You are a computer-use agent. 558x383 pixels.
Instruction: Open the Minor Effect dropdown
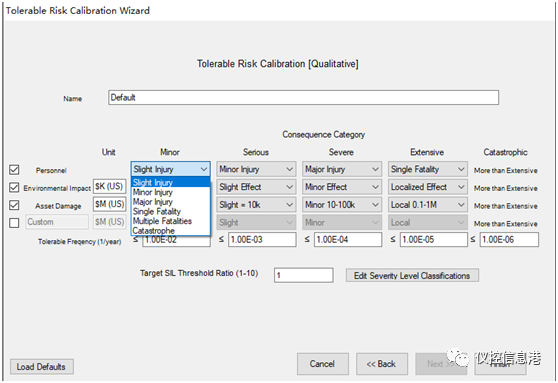[342, 187]
